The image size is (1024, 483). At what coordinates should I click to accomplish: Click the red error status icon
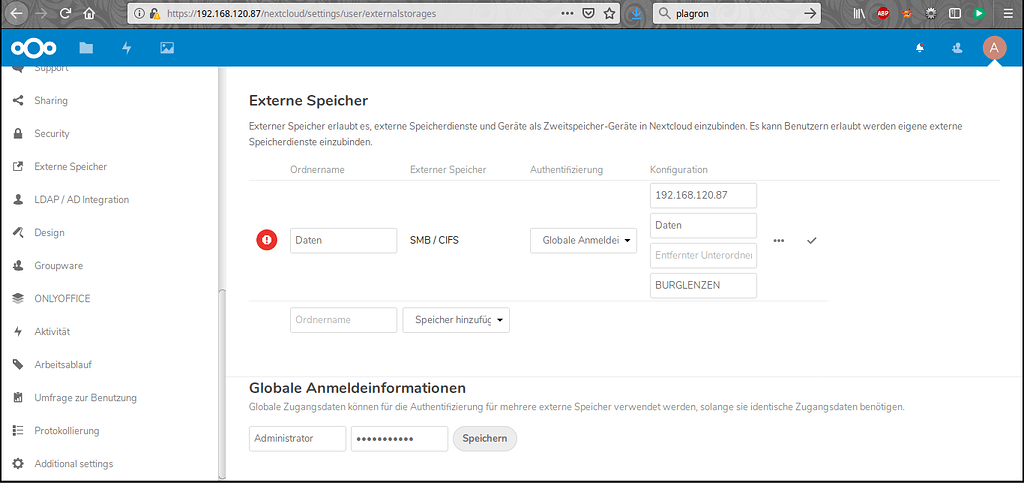(267, 240)
